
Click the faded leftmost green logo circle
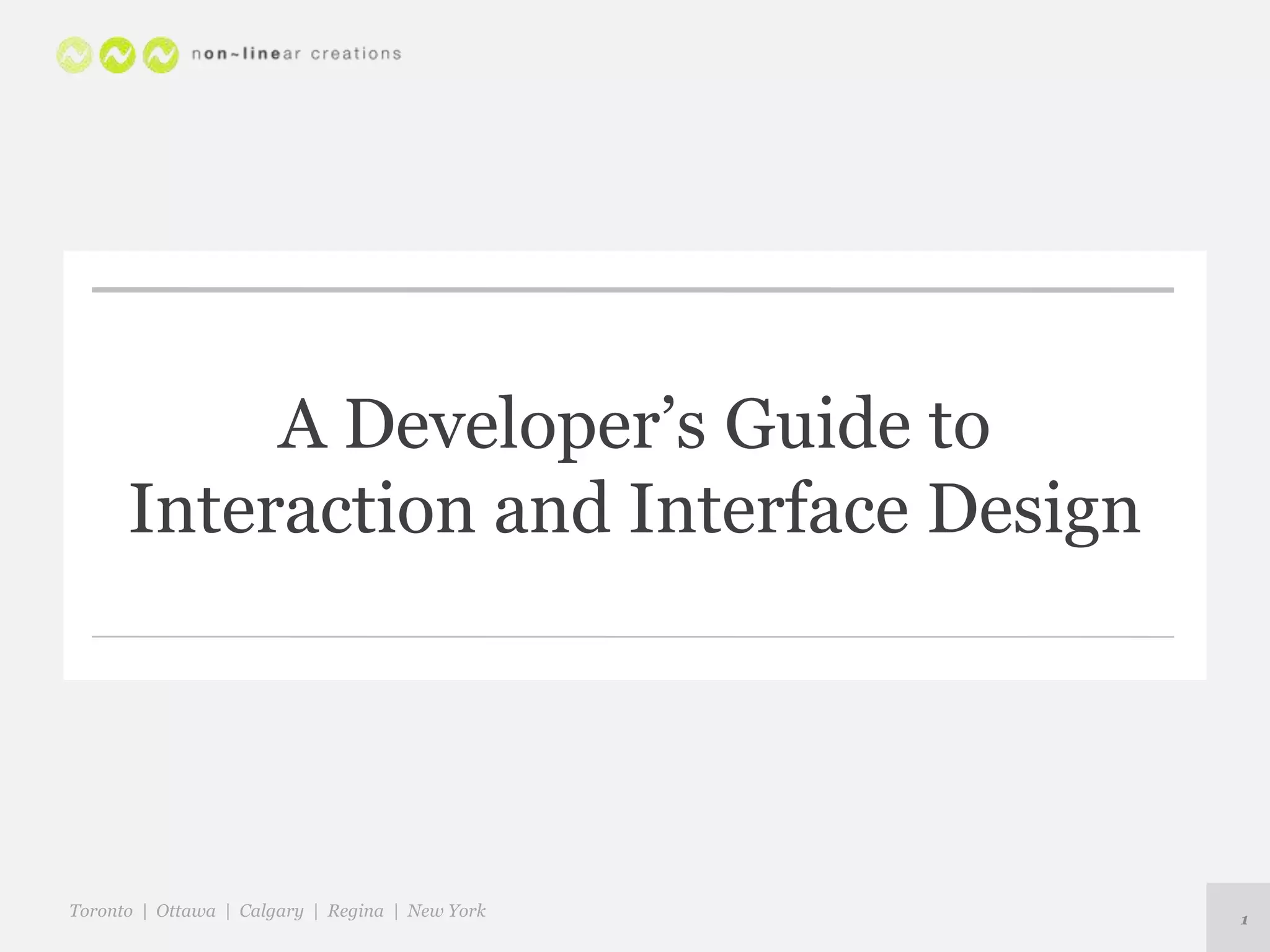74,56
